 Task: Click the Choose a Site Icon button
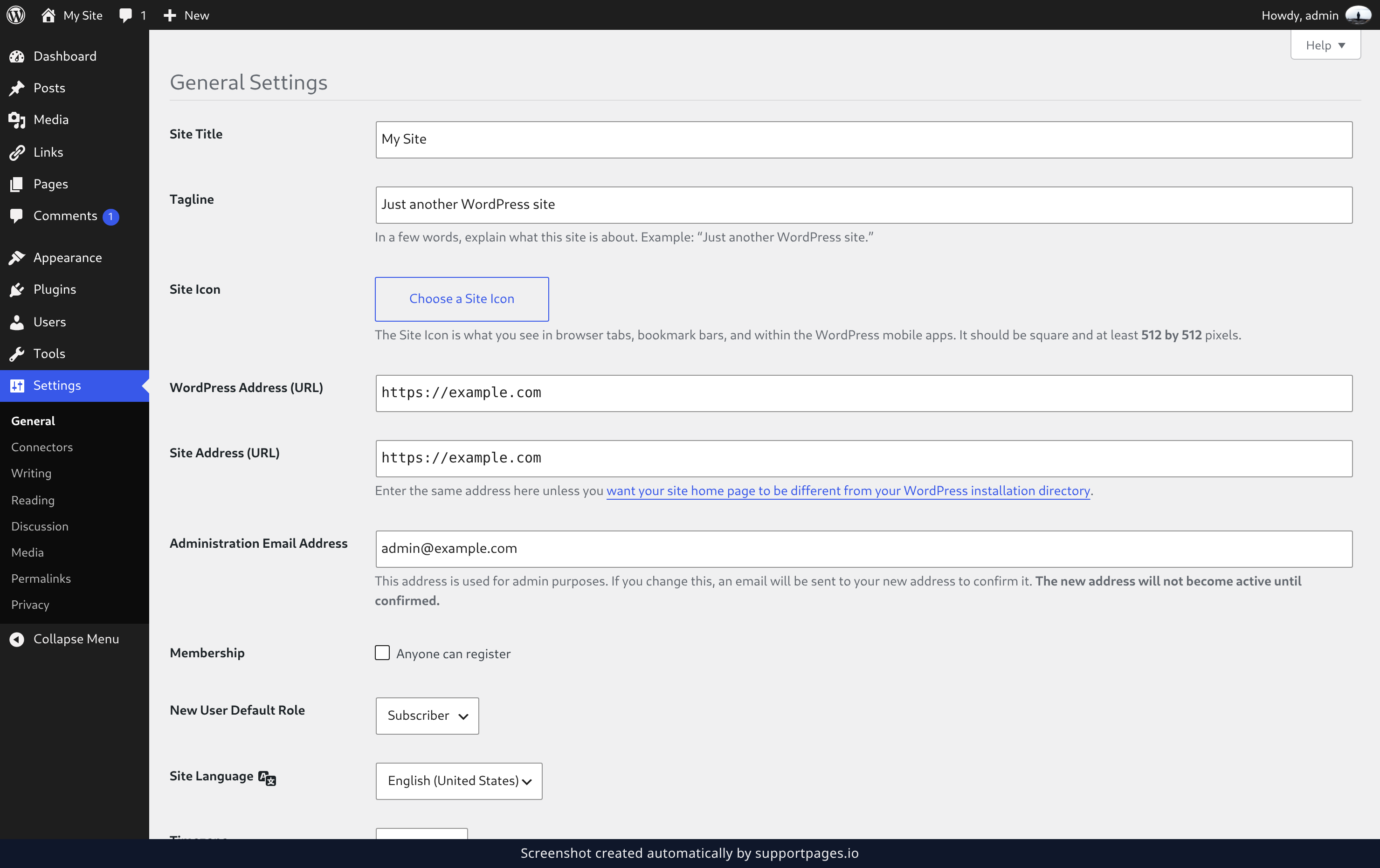[462, 299]
